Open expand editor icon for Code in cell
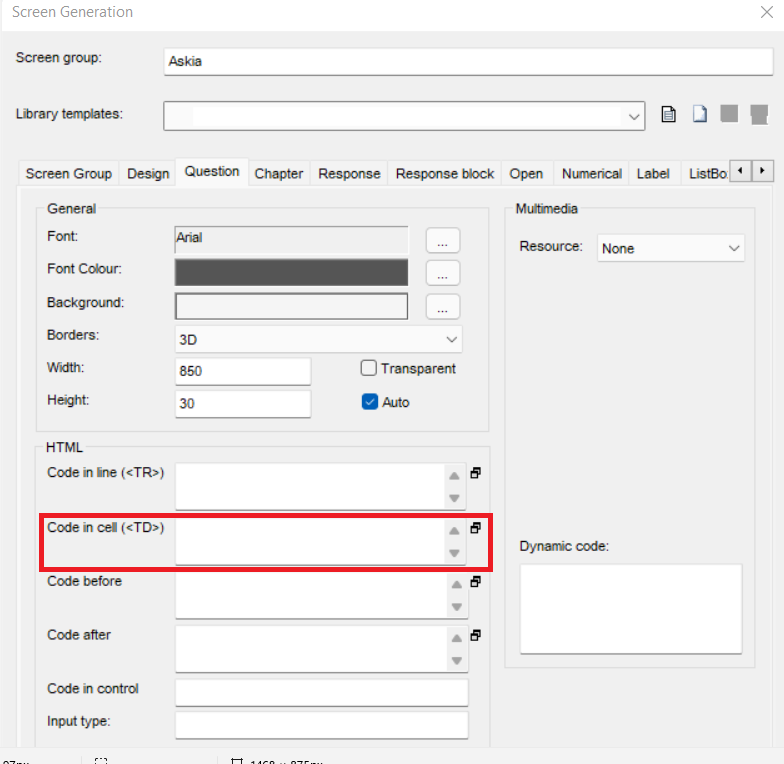 click(476, 528)
